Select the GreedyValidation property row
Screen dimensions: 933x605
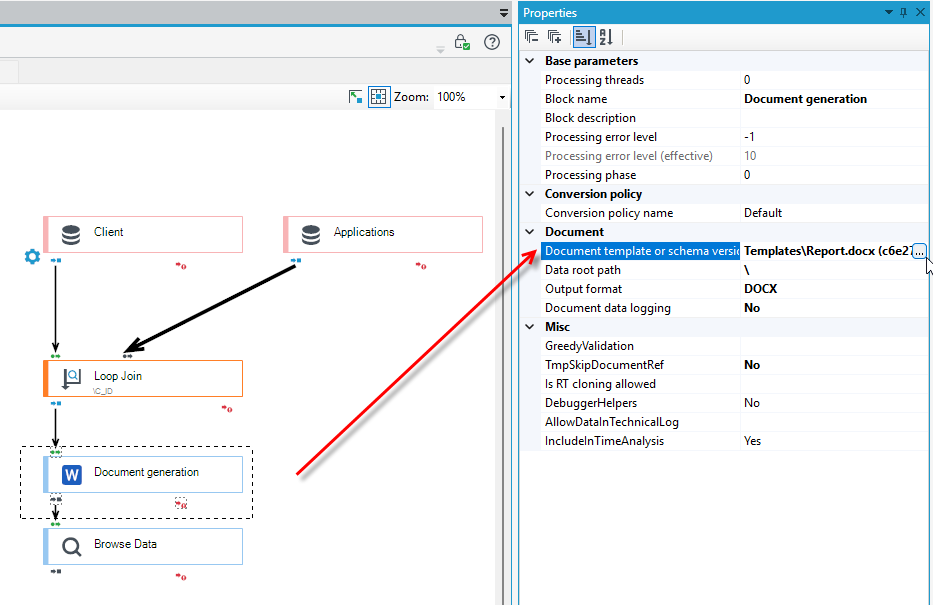coord(734,346)
